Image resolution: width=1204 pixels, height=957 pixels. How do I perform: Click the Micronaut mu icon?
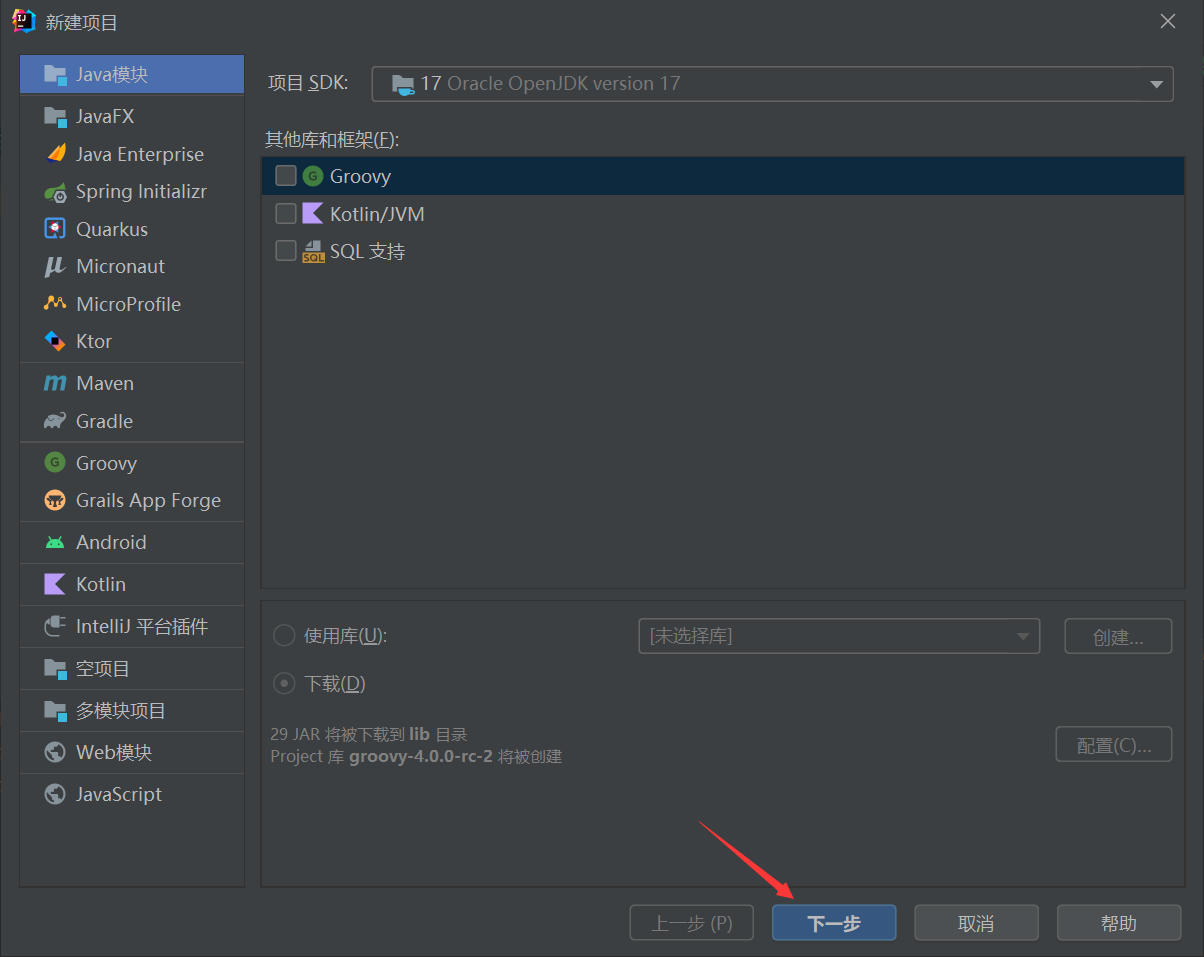coord(55,267)
